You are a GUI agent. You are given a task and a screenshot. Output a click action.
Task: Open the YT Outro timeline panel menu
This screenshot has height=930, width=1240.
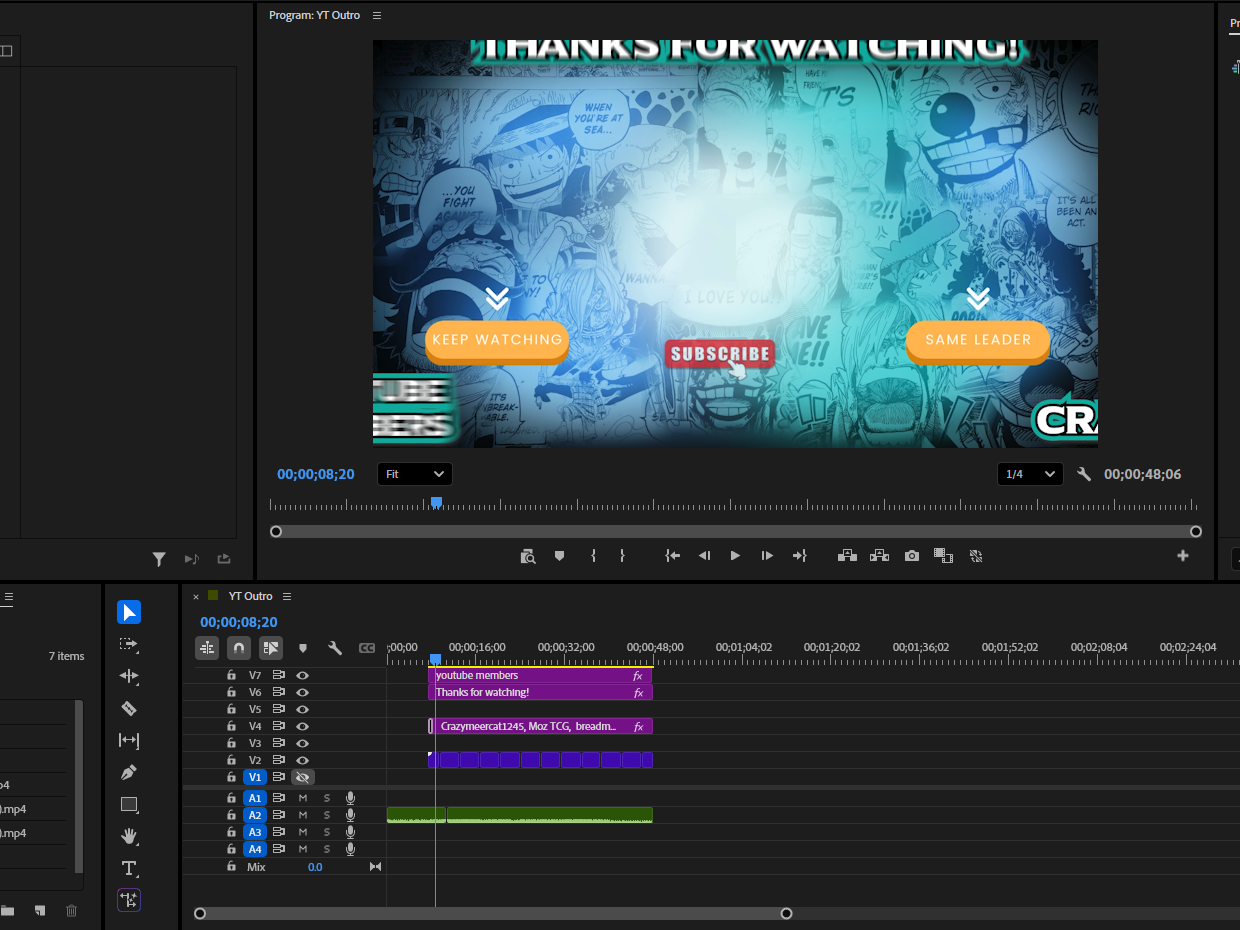coord(287,596)
